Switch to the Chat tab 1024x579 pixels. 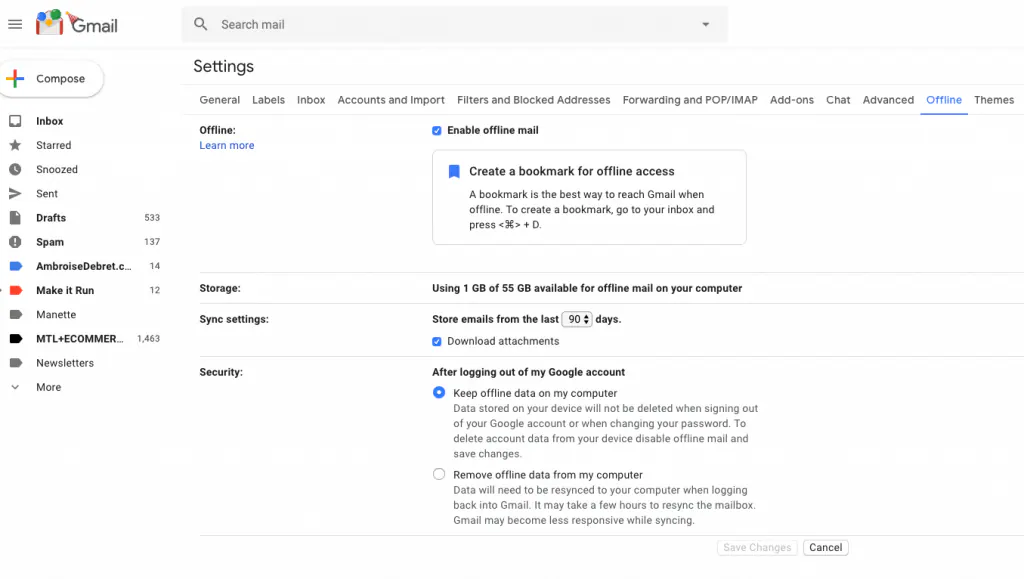[838, 100]
